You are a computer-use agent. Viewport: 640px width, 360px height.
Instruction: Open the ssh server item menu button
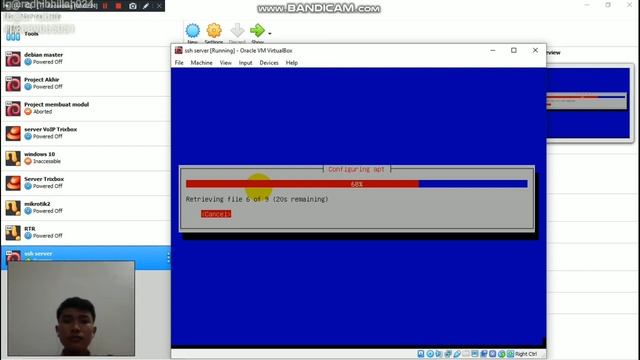[x=168, y=258]
